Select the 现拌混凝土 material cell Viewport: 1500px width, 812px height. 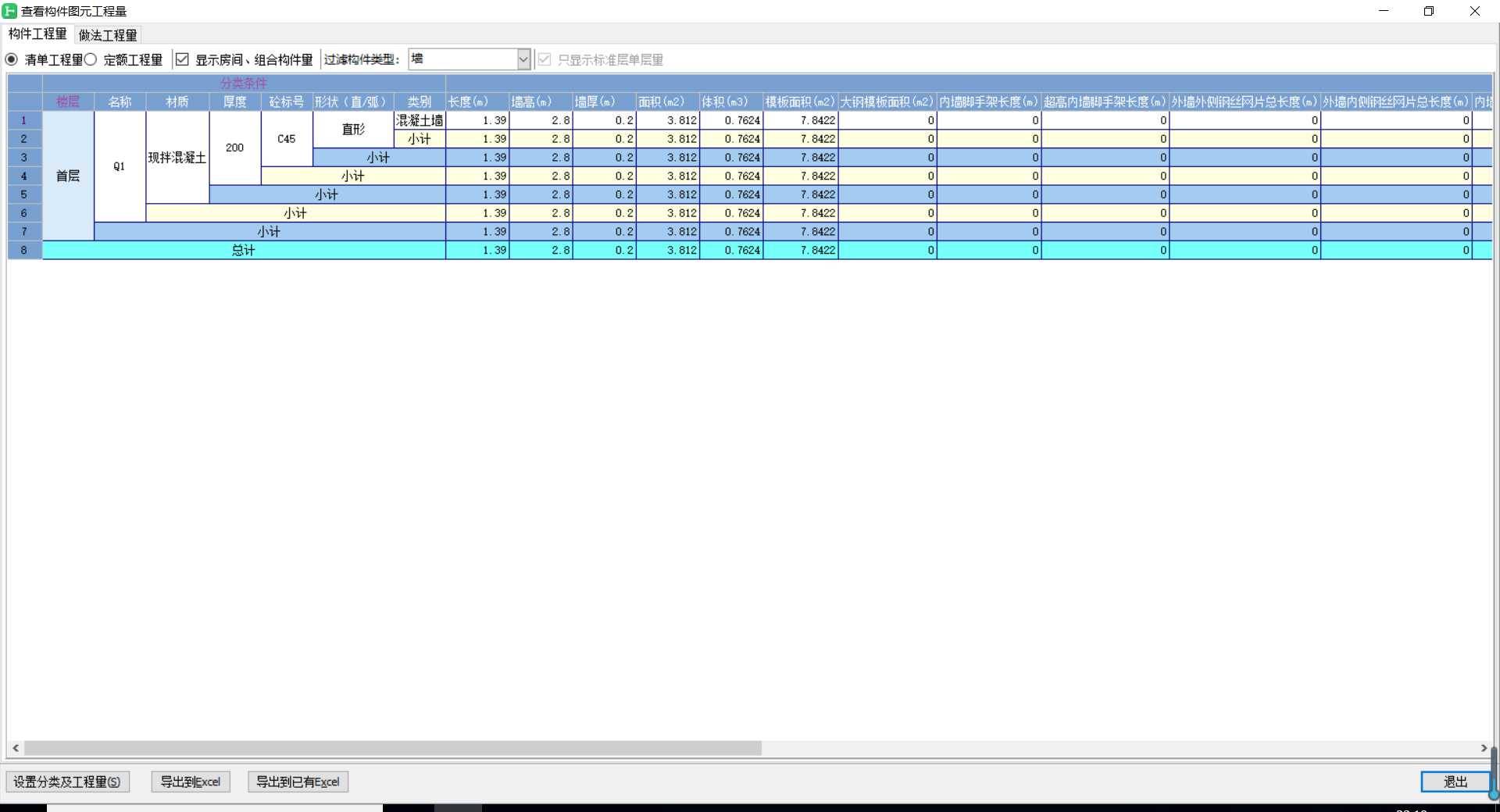177,157
